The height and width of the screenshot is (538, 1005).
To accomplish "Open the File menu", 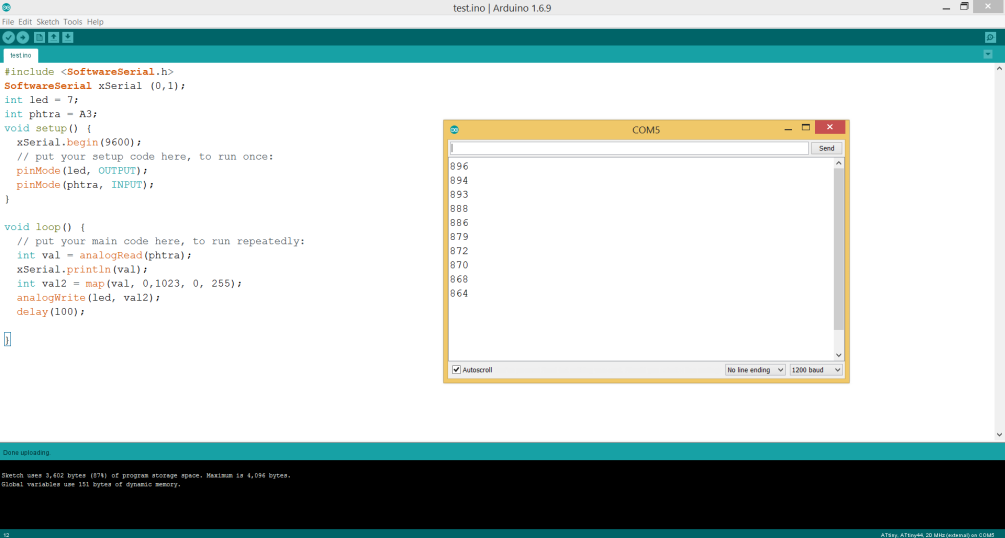I will tap(8, 22).
